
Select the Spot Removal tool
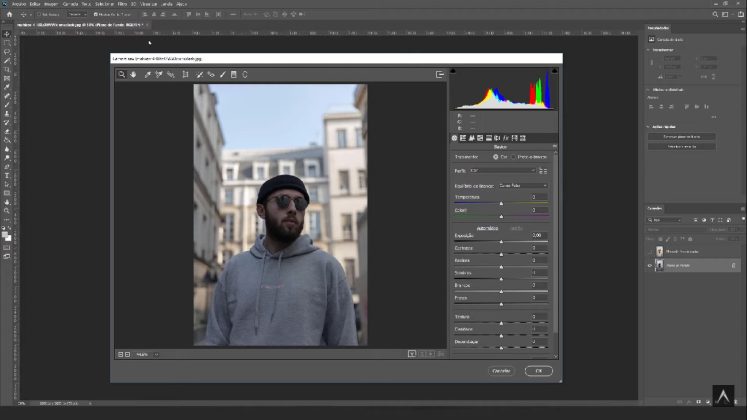coord(200,74)
